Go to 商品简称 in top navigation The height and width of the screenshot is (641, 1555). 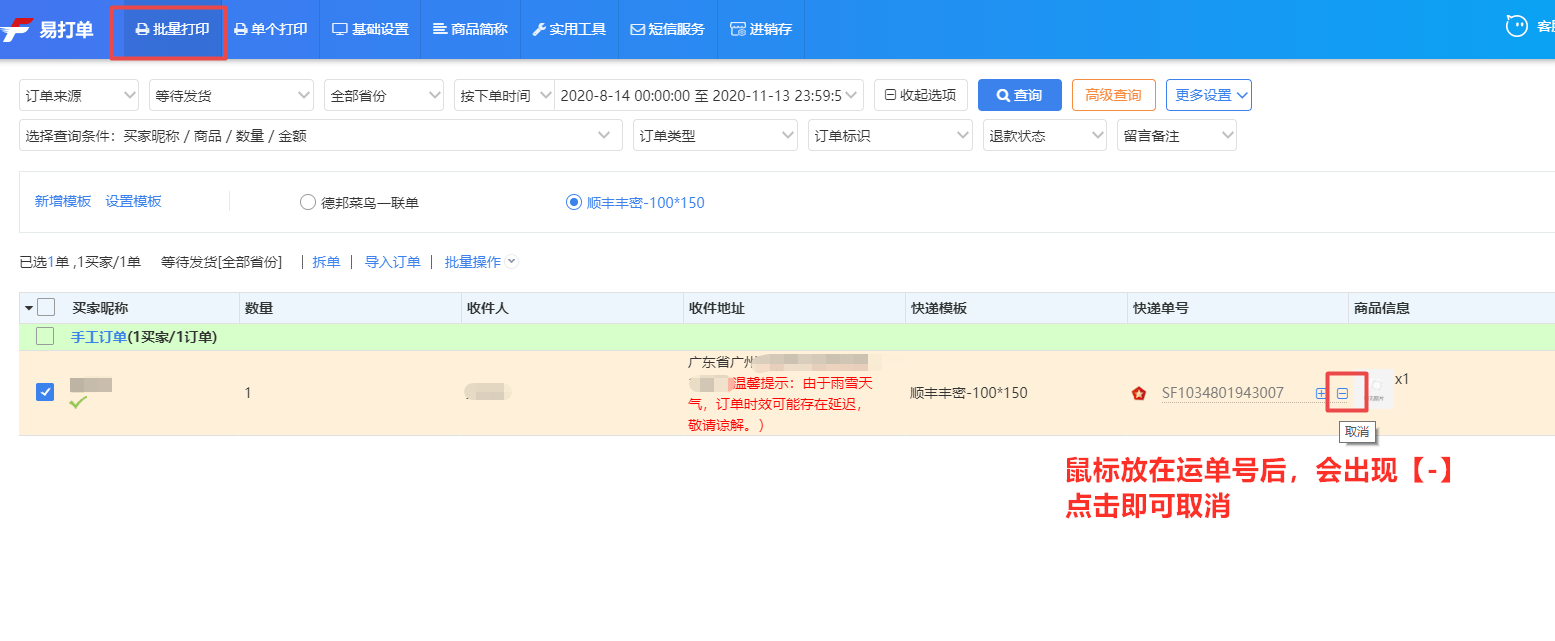(x=470, y=30)
